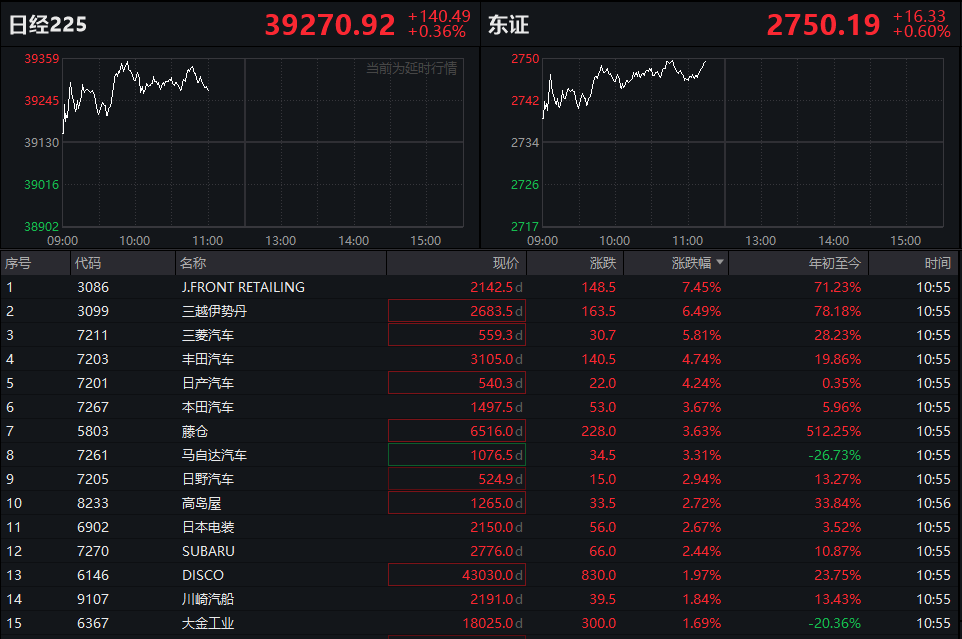Click the 时间 column header
Viewport: 962px width, 639px height.
[x=937, y=264]
